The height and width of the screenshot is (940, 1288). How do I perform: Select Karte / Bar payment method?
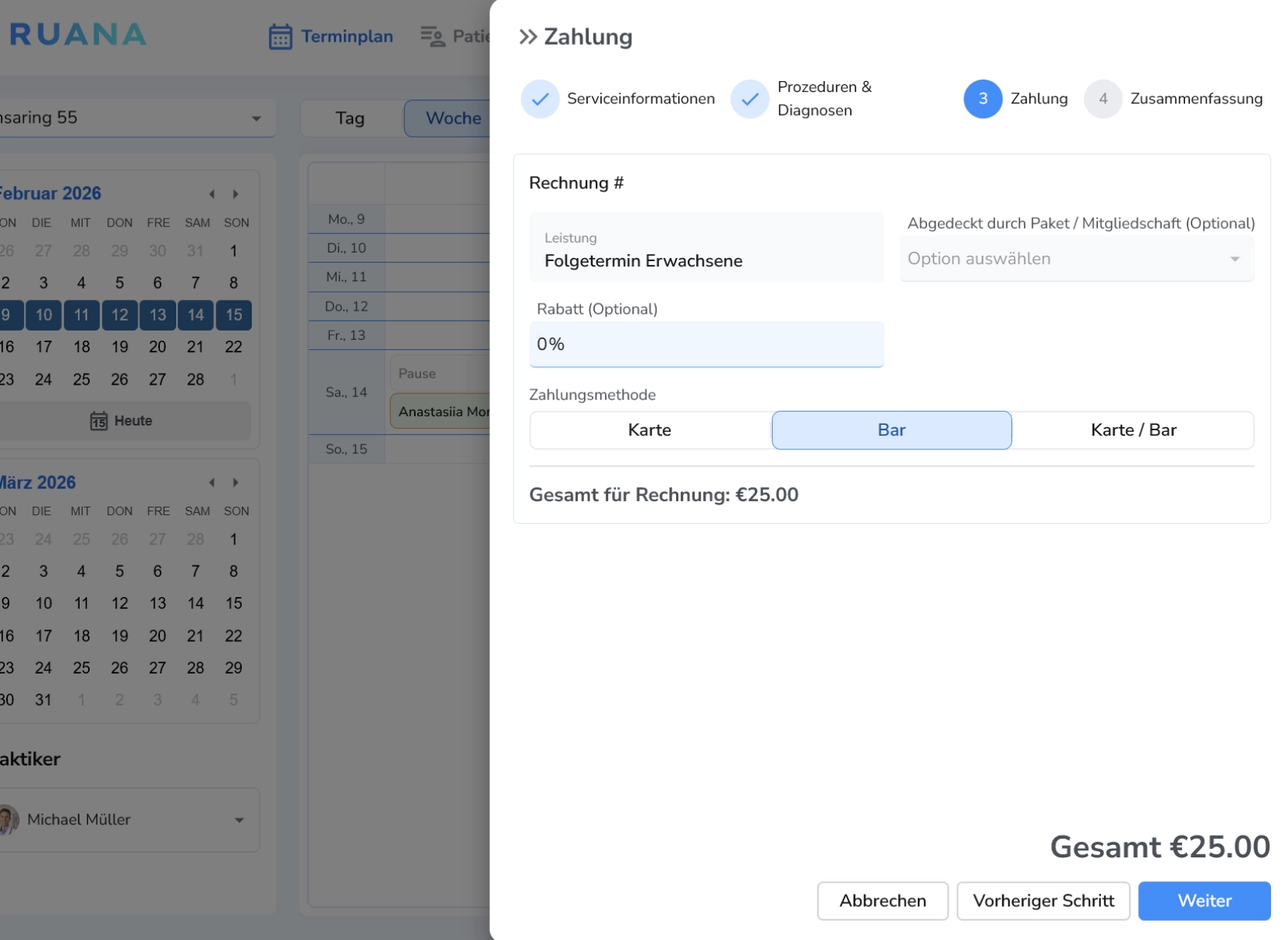[x=1133, y=430]
